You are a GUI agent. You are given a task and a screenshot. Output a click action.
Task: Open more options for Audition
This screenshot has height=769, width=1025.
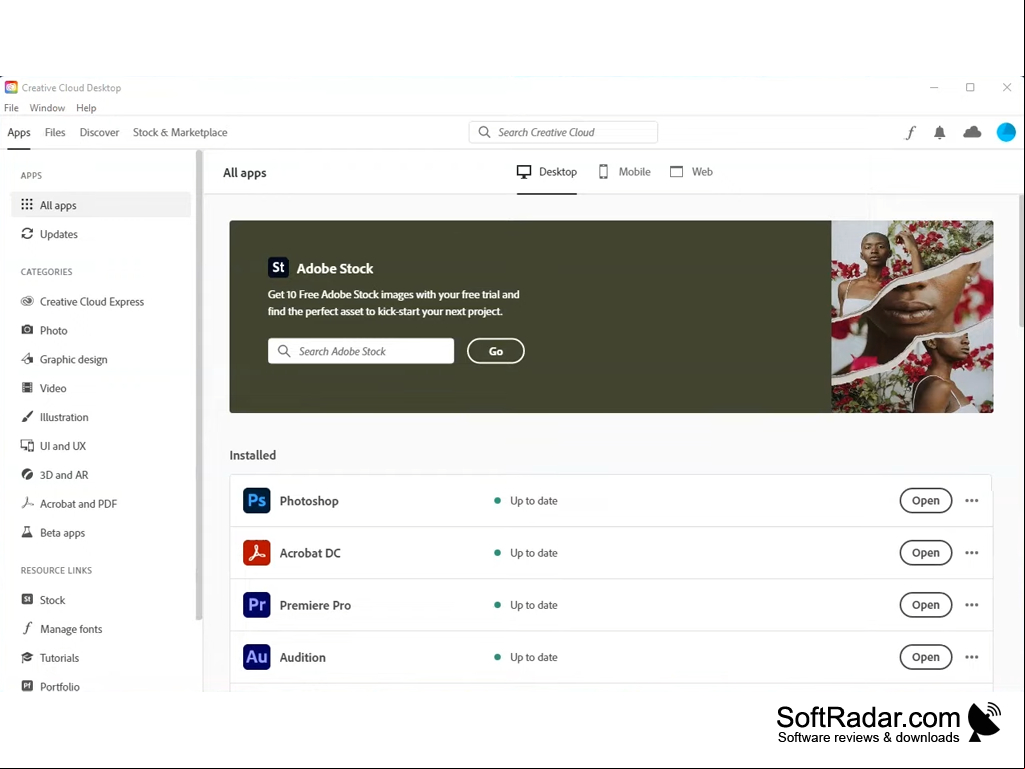tap(972, 657)
